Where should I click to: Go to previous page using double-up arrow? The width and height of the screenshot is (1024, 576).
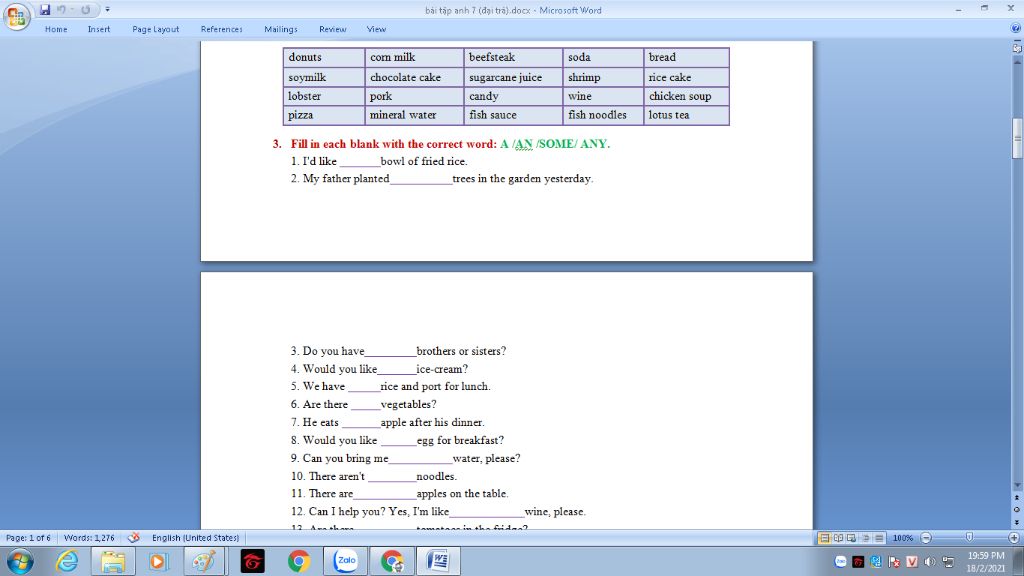(1017, 498)
